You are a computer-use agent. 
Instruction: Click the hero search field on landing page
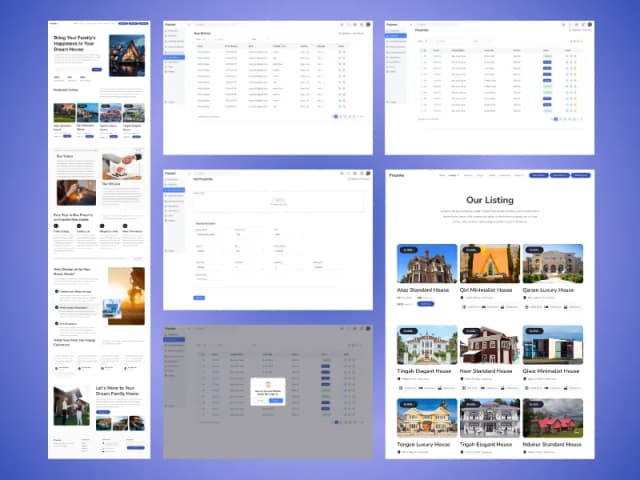(x=73, y=69)
